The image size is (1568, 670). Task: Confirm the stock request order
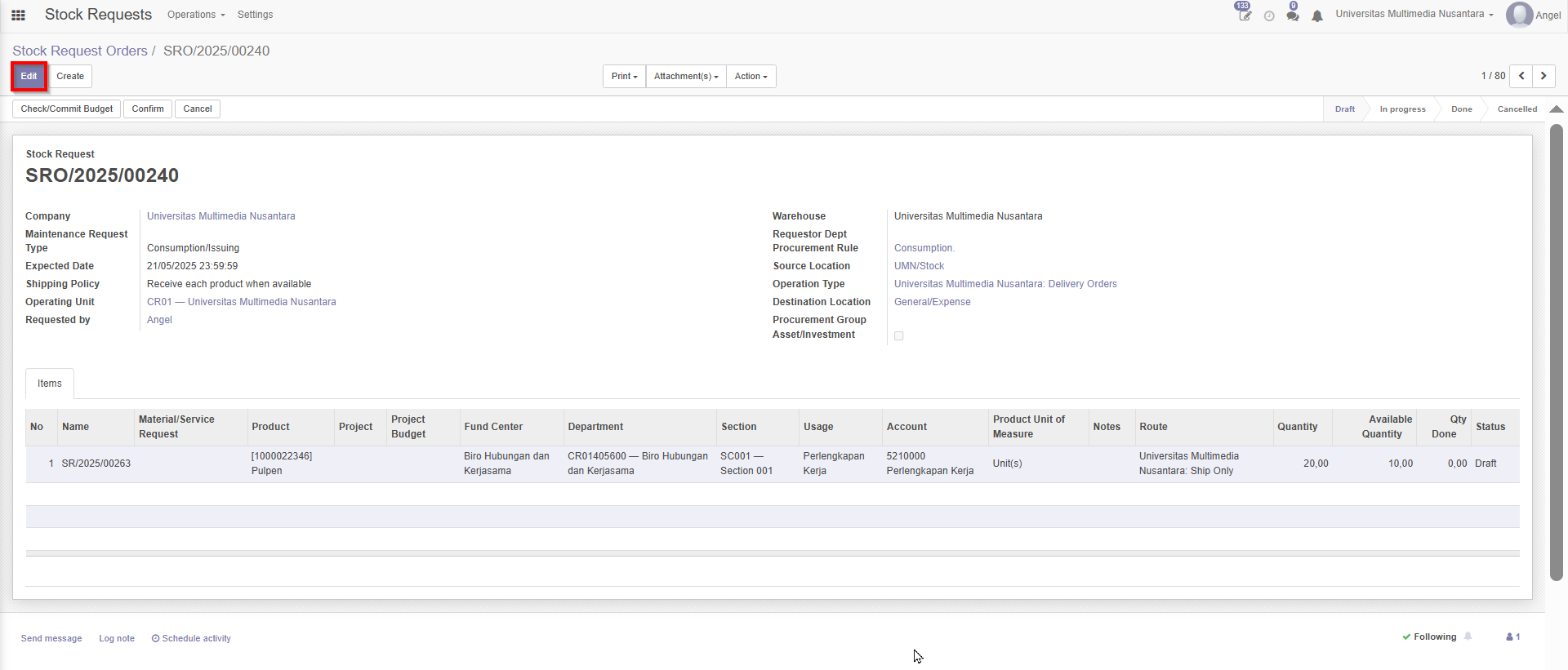point(148,109)
